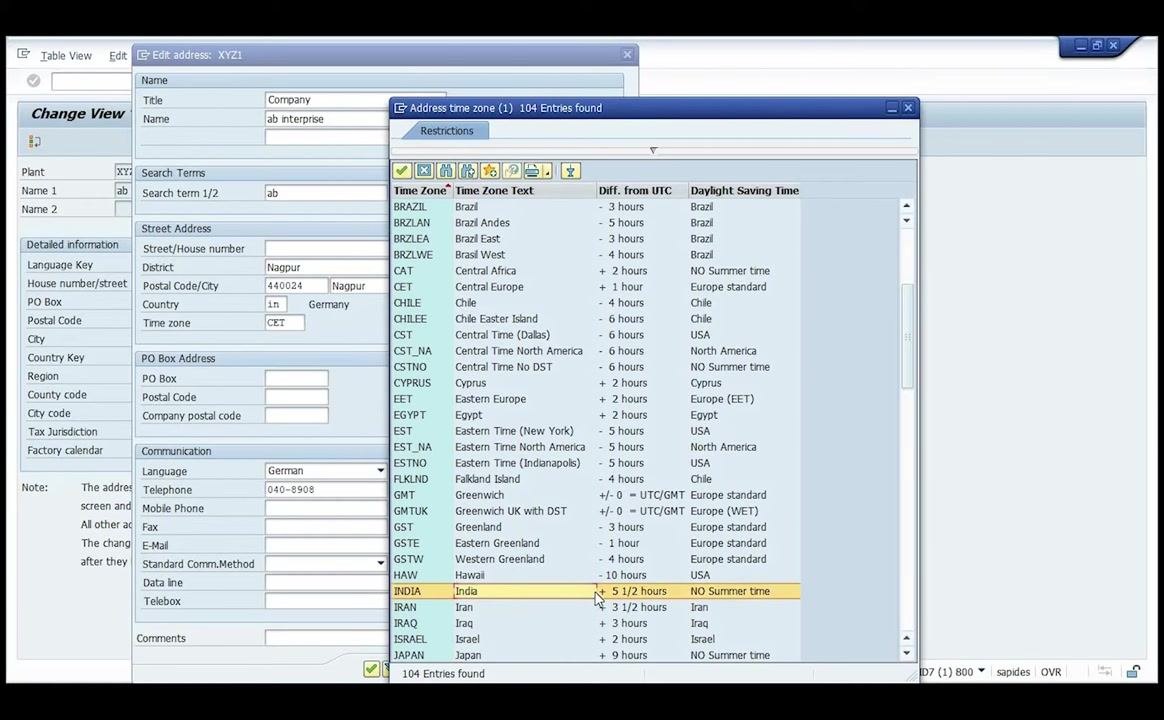This screenshot has width=1164, height=720.
Task: Click the bottom scroll-up arrow of the list
Action: (x=906, y=638)
